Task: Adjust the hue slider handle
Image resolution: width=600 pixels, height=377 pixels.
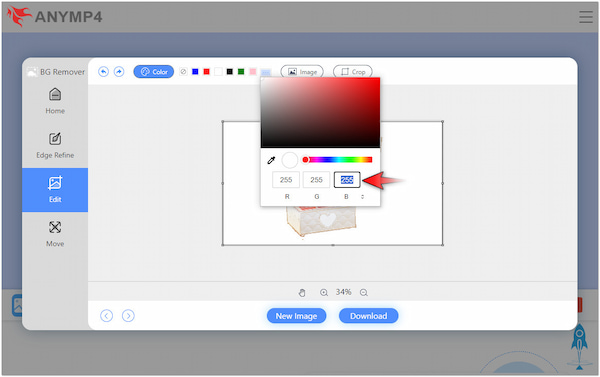Action: (x=305, y=160)
